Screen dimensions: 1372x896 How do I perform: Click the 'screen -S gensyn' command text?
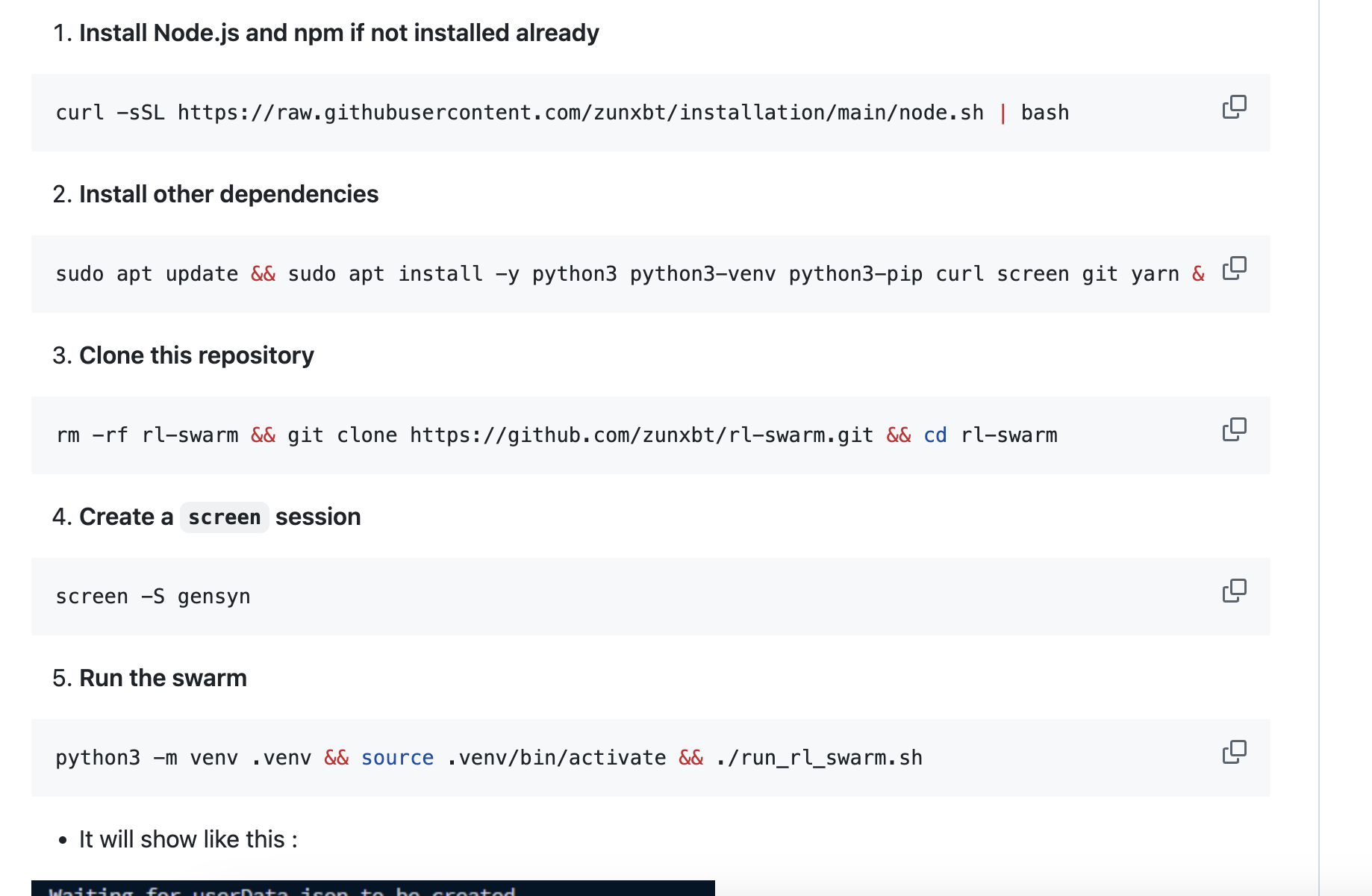coord(153,597)
